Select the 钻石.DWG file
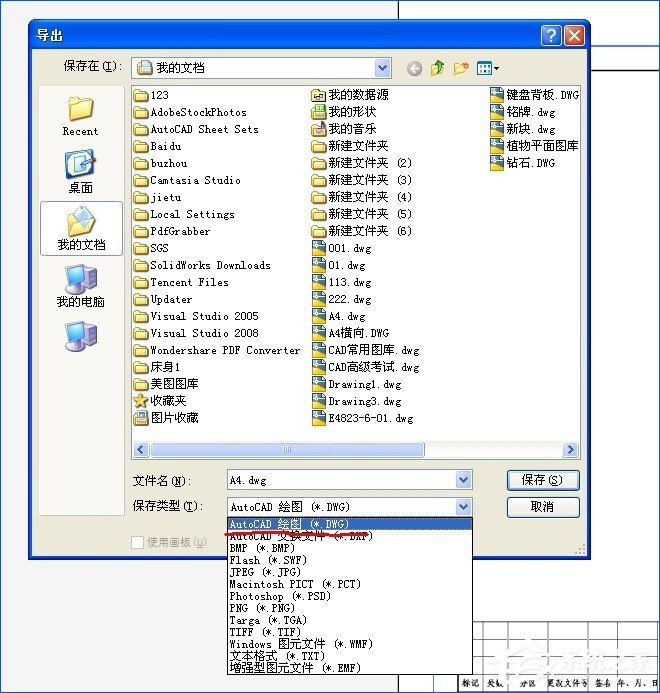660x693 pixels. coord(523,163)
